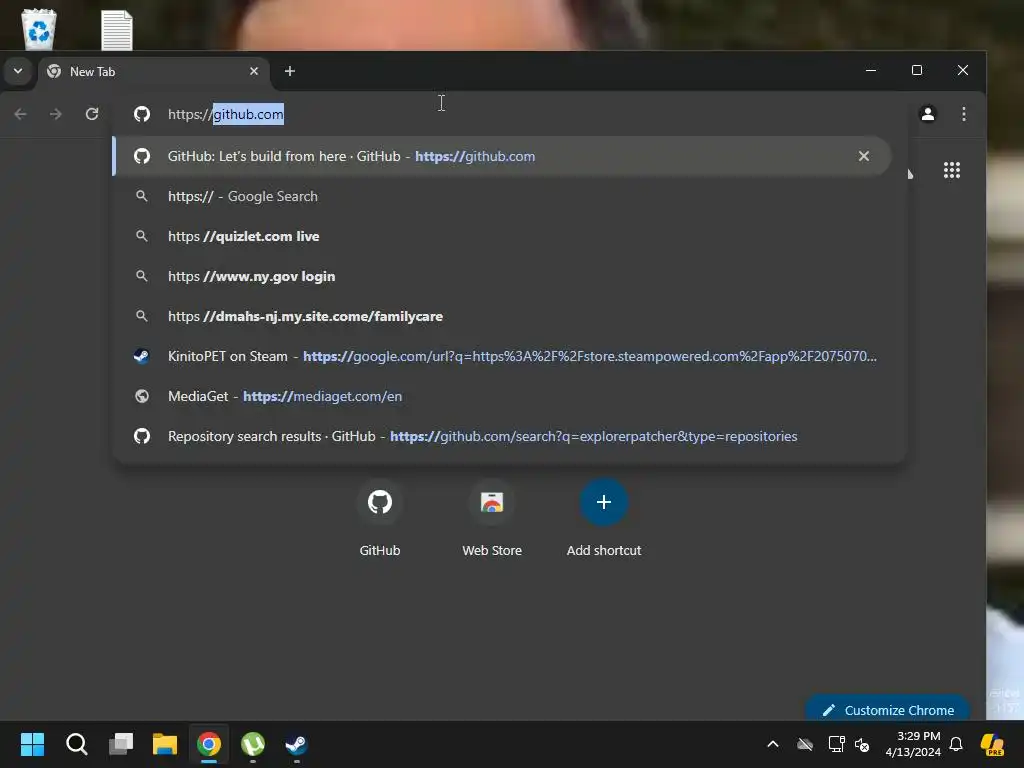Click the muted volume tray icon
The height and width of the screenshot is (768, 1024).
click(x=862, y=744)
